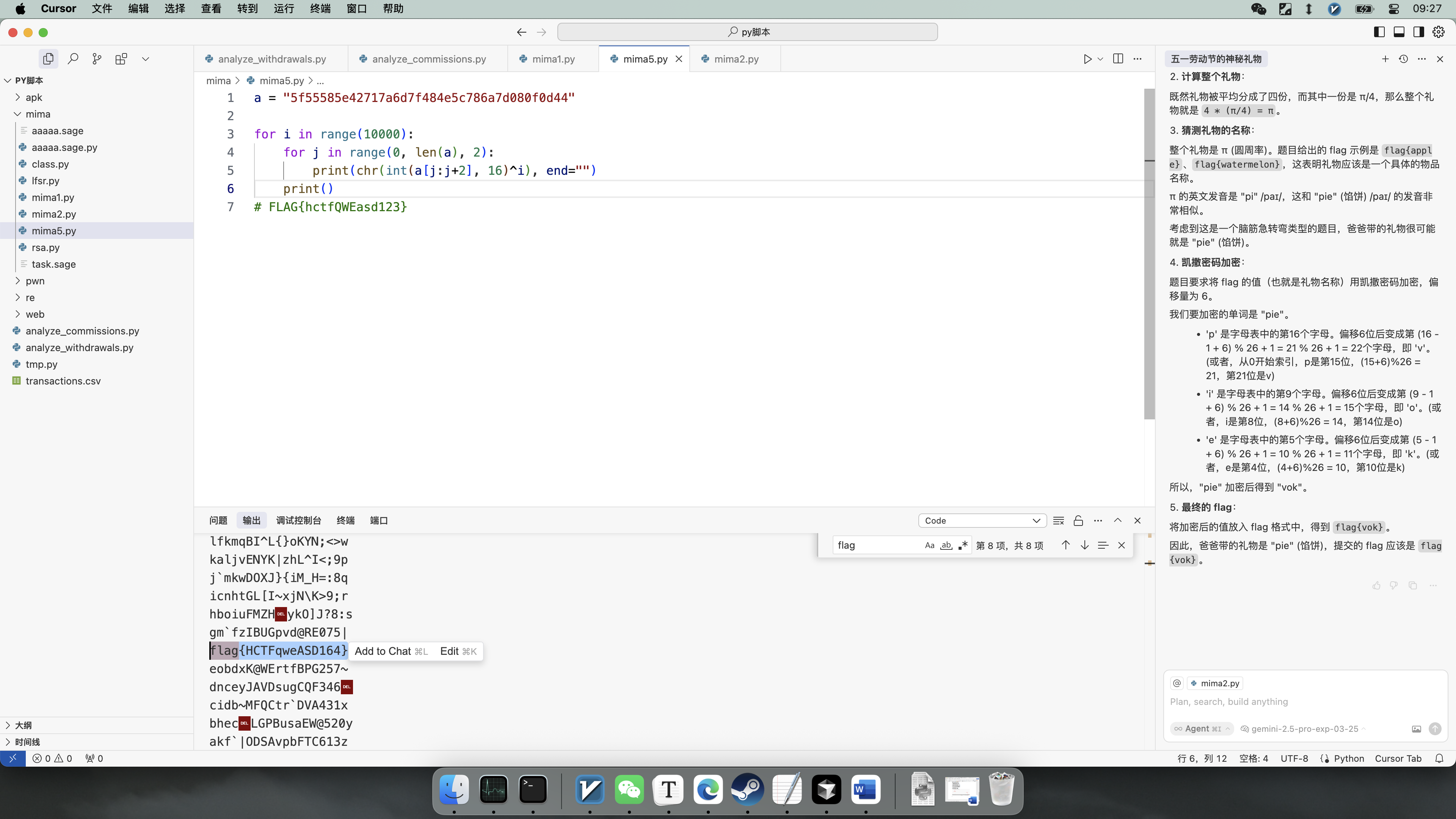
Task: Open Cursor settings gear
Action: (x=1439, y=32)
